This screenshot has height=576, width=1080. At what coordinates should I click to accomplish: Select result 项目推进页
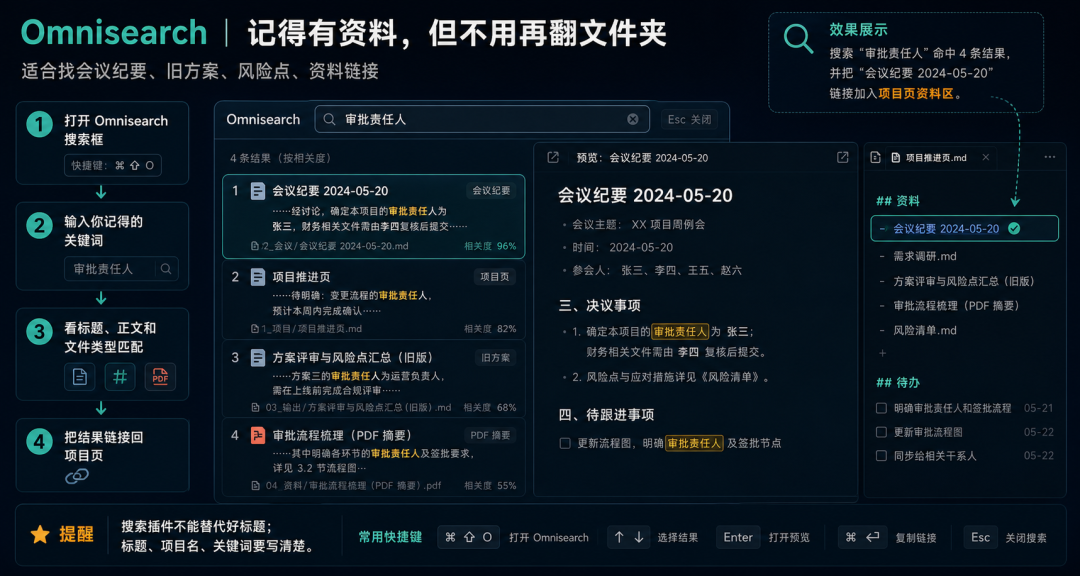pos(373,299)
